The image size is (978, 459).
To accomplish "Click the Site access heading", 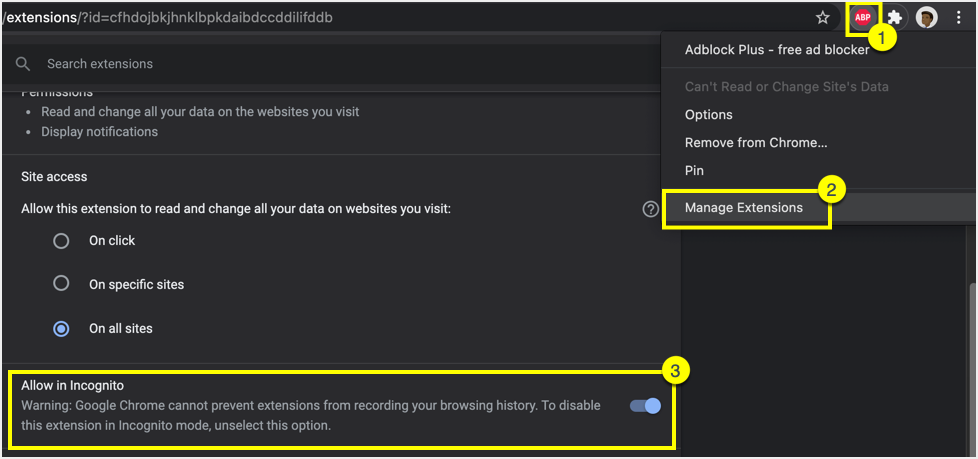I will 54,177.
